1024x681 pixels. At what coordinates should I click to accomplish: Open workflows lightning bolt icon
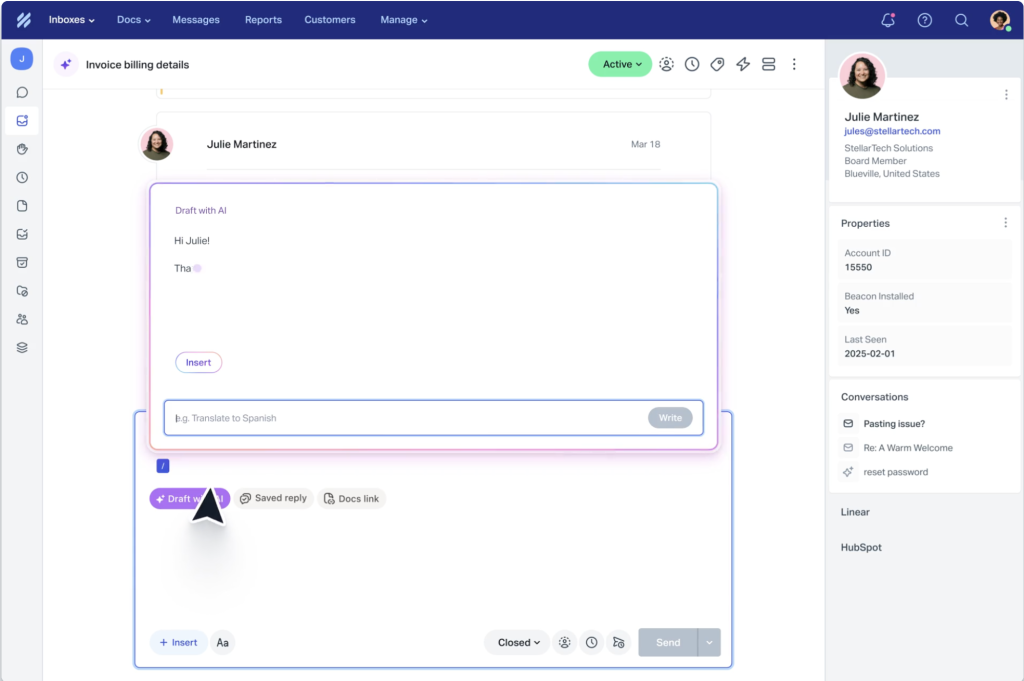[x=743, y=64]
